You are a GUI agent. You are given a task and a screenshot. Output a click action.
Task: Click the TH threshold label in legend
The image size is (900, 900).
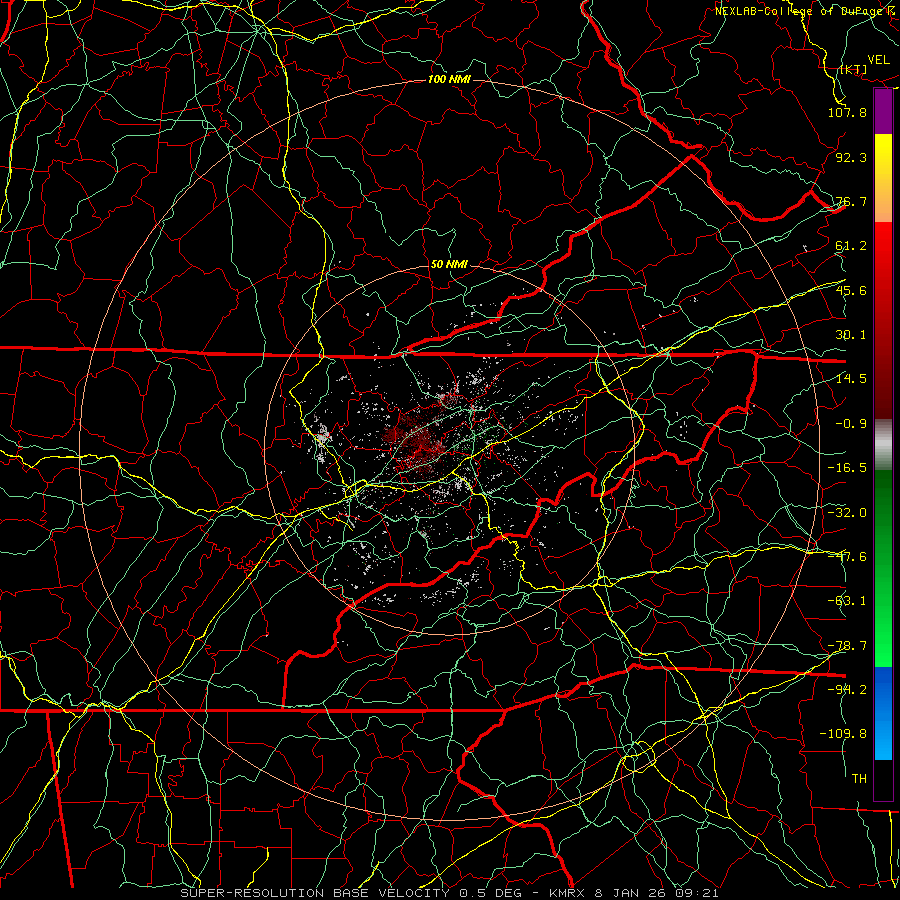(859, 779)
